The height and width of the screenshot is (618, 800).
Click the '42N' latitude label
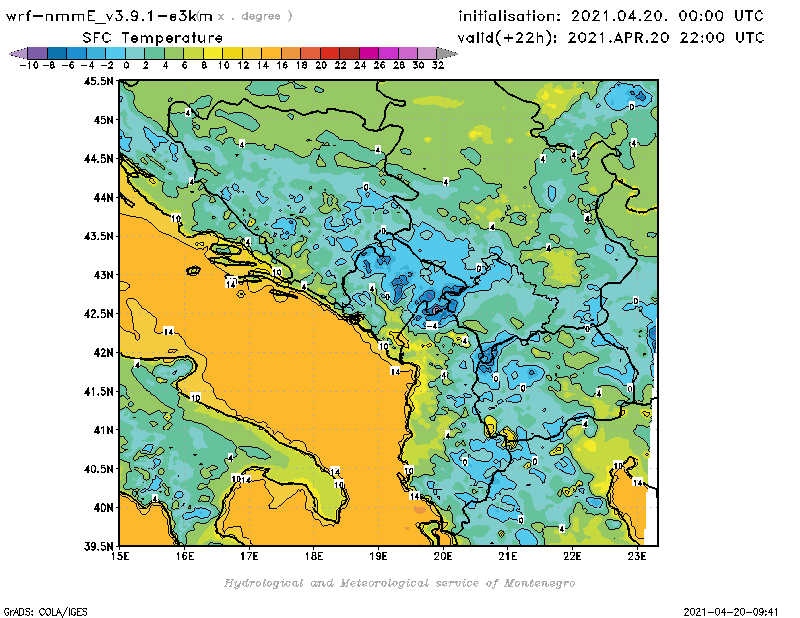click(x=103, y=352)
